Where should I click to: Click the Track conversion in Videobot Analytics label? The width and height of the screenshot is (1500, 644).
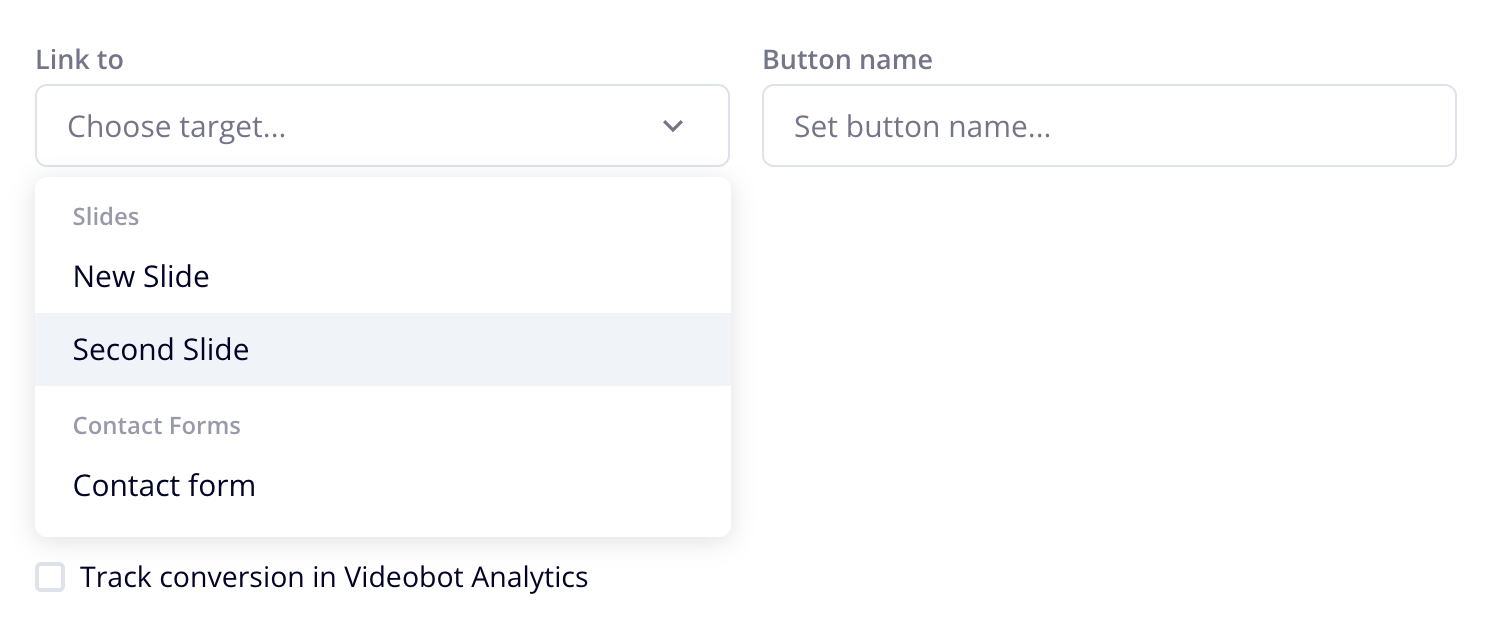334,577
